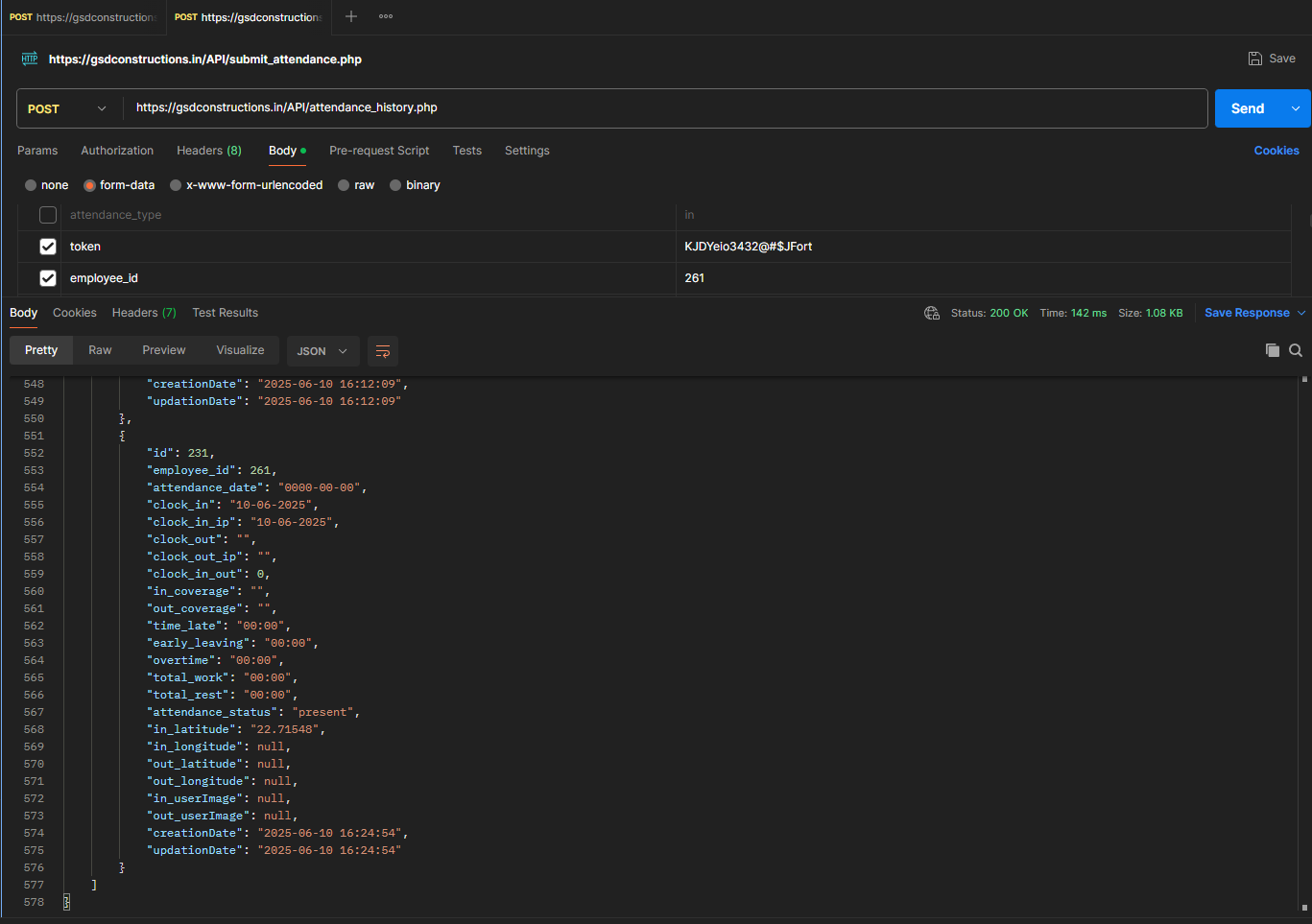Screen dimensions: 1312x924
Task: Open search in response with magnifier icon
Action: (1296, 350)
